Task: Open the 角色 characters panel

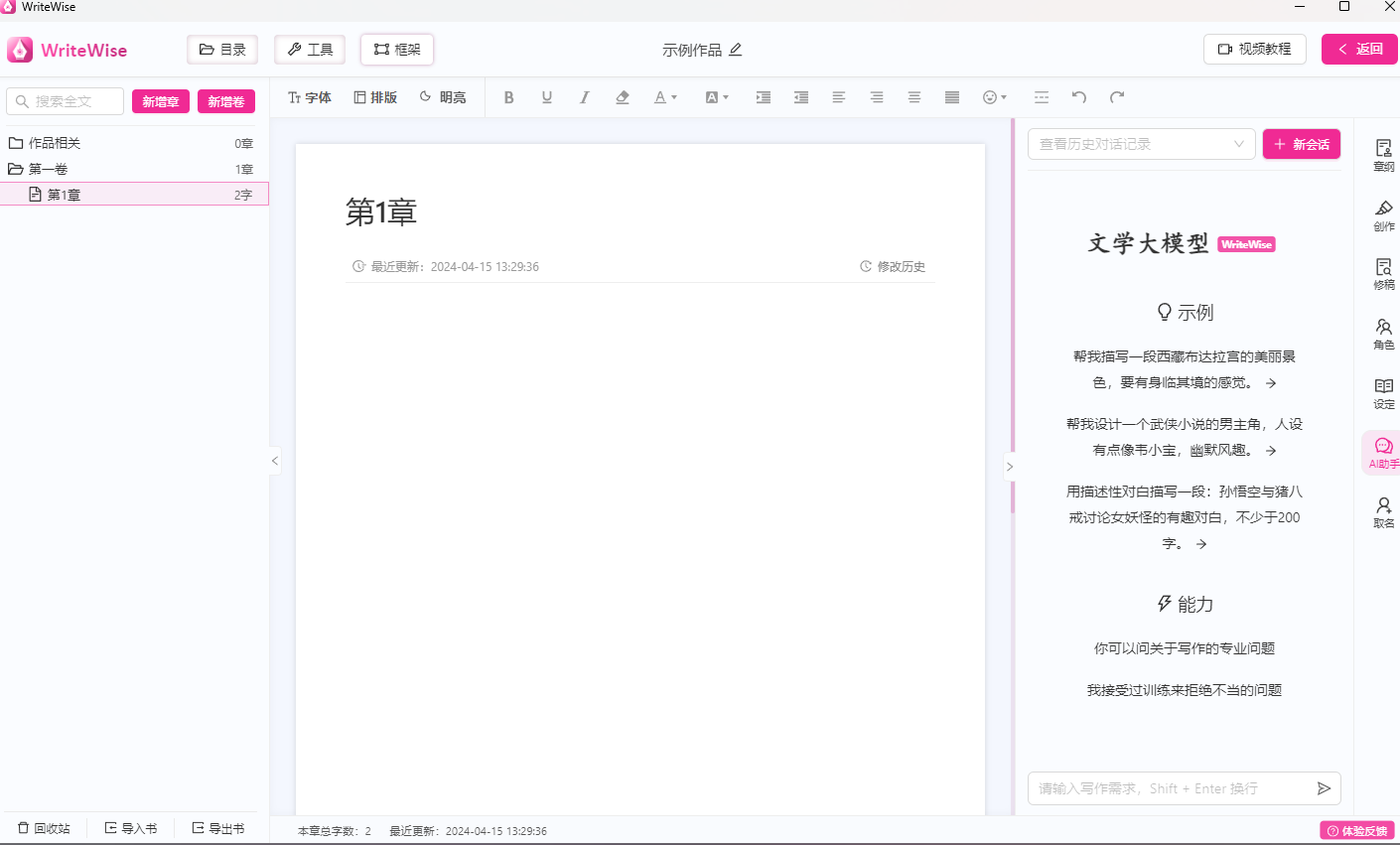Action: pyautogui.click(x=1384, y=333)
